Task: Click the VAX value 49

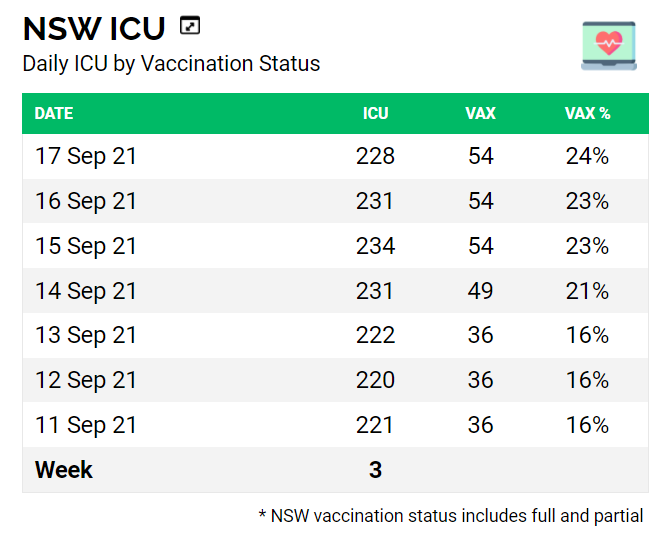Action: tap(481, 291)
